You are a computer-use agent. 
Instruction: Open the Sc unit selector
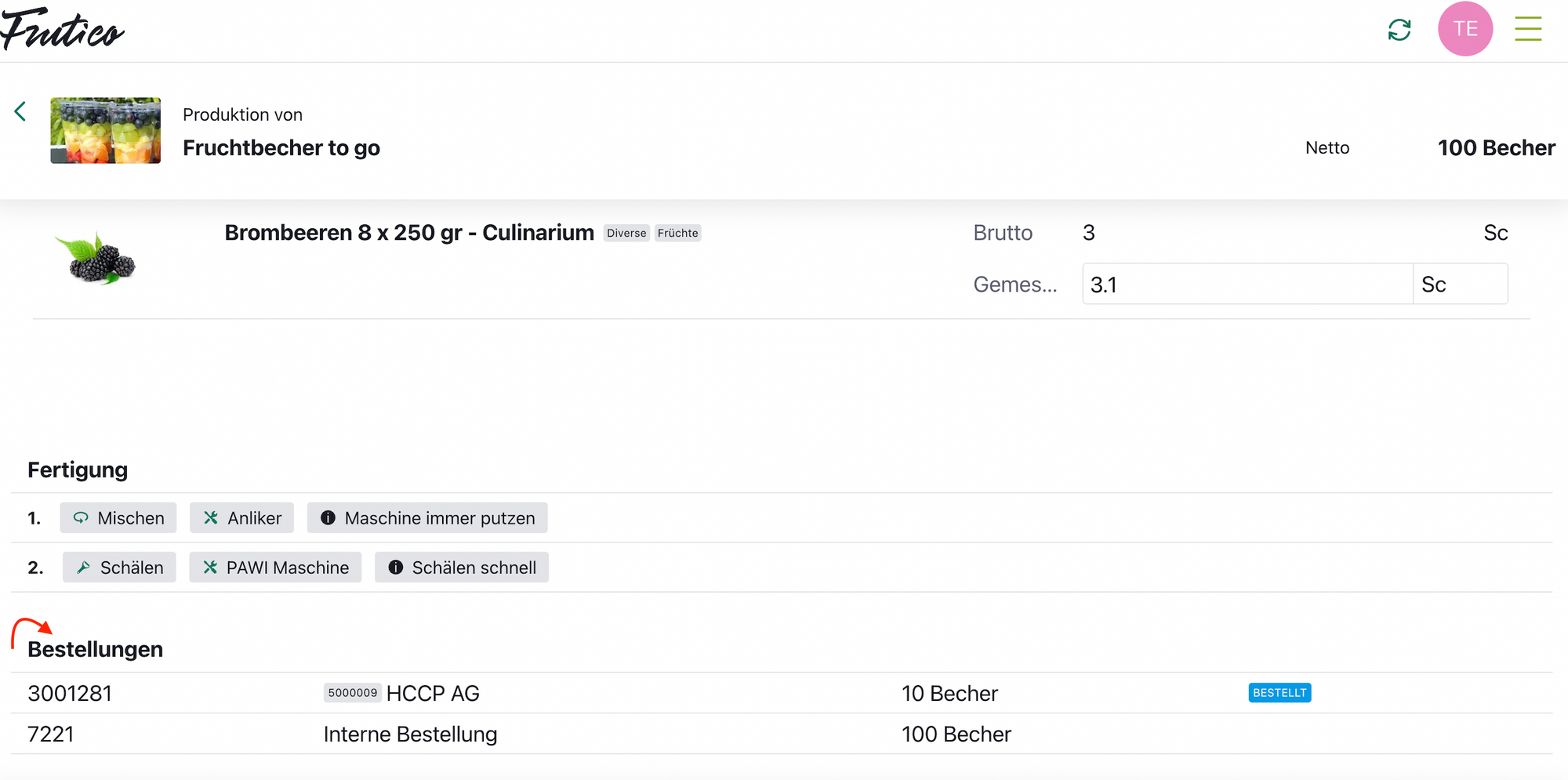click(x=1460, y=284)
